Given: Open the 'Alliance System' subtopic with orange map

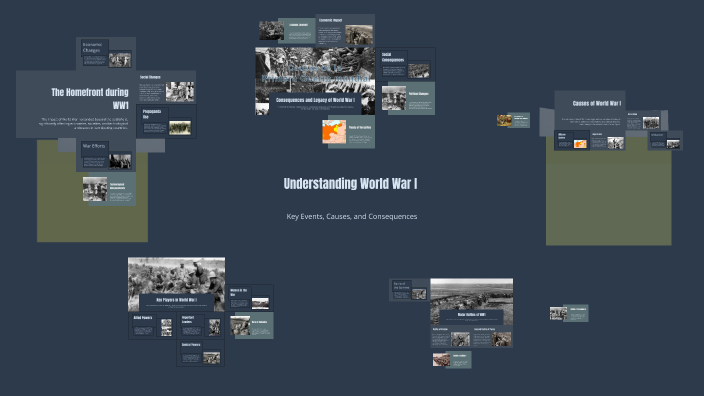Looking at the screenshot, I should (x=572, y=140).
